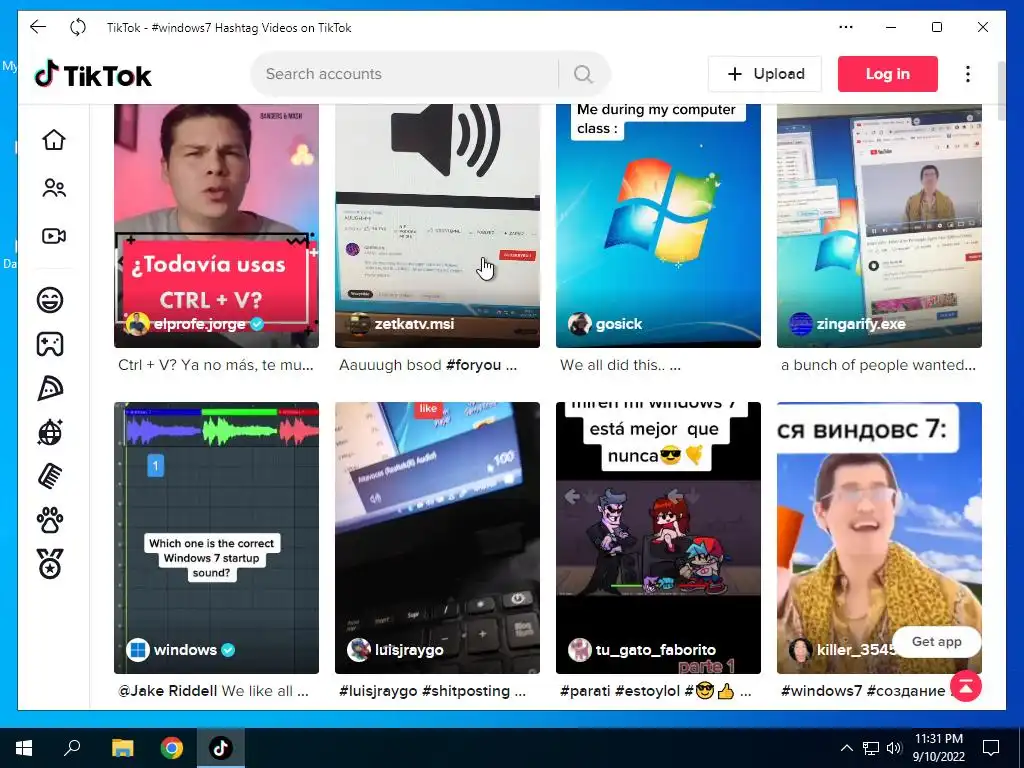Switch to TikTok app on the taskbar
The image size is (1024, 768).
point(221,748)
